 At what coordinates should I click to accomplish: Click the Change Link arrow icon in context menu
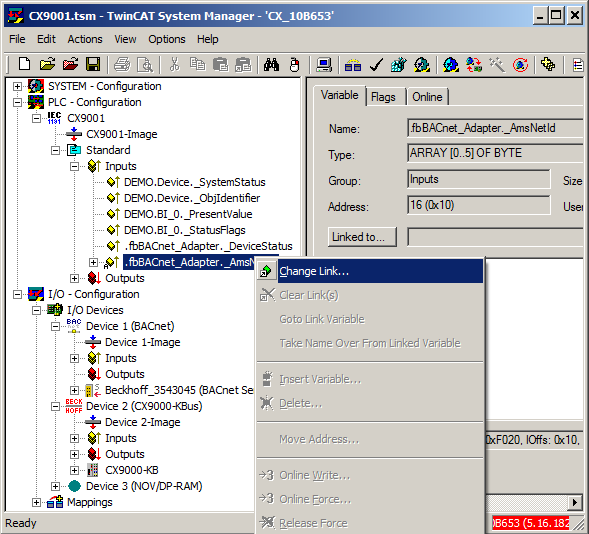point(266,271)
